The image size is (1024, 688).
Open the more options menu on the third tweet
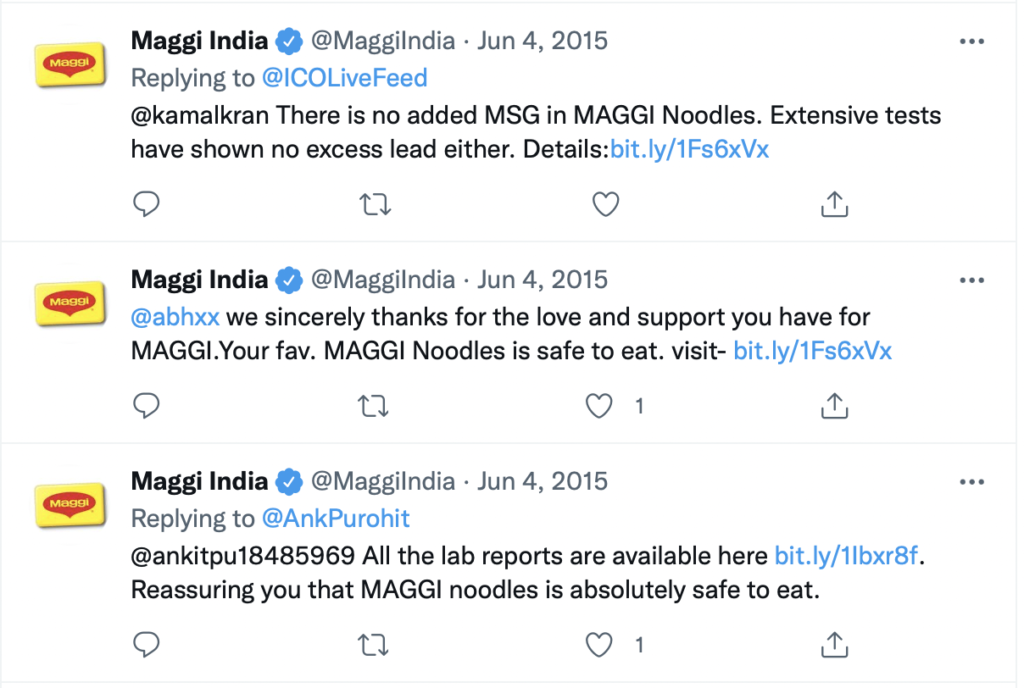[971, 481]
